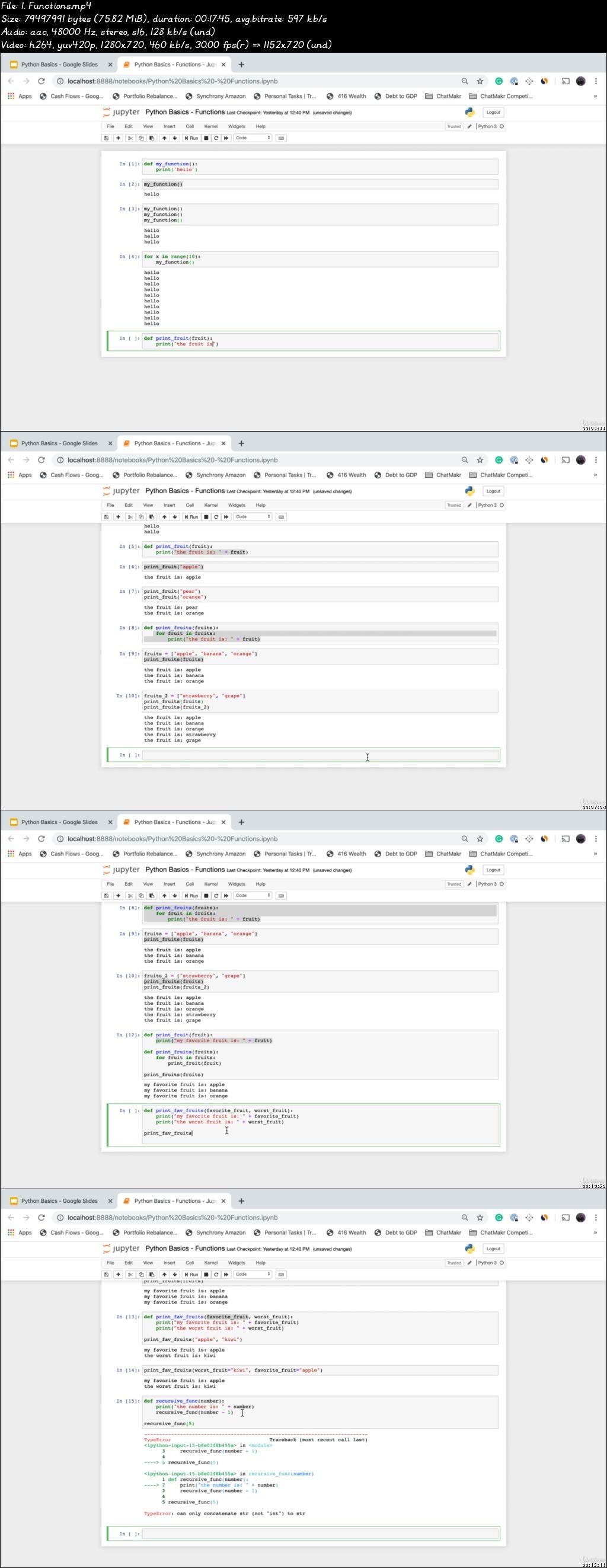Viewport: 607px width, 1568px height.
Task: Copy selected cells icon in the first frame toolbar
Action: (141, 138)
